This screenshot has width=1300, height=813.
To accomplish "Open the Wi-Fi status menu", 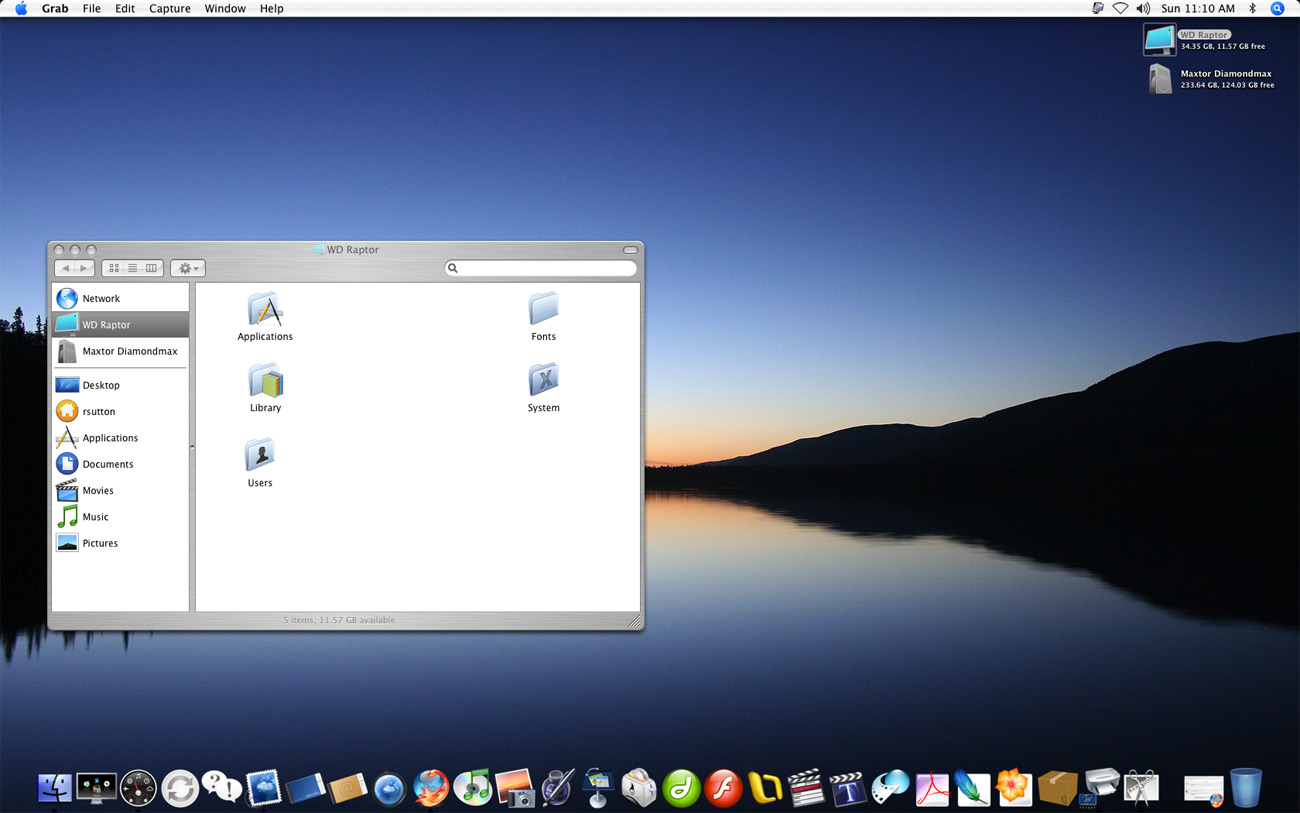I will point(1120,8).
